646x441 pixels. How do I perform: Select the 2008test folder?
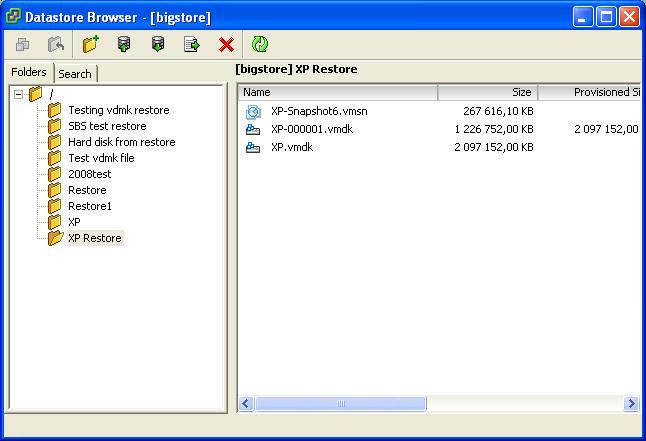pyautogui.click(x=89, y=174)
